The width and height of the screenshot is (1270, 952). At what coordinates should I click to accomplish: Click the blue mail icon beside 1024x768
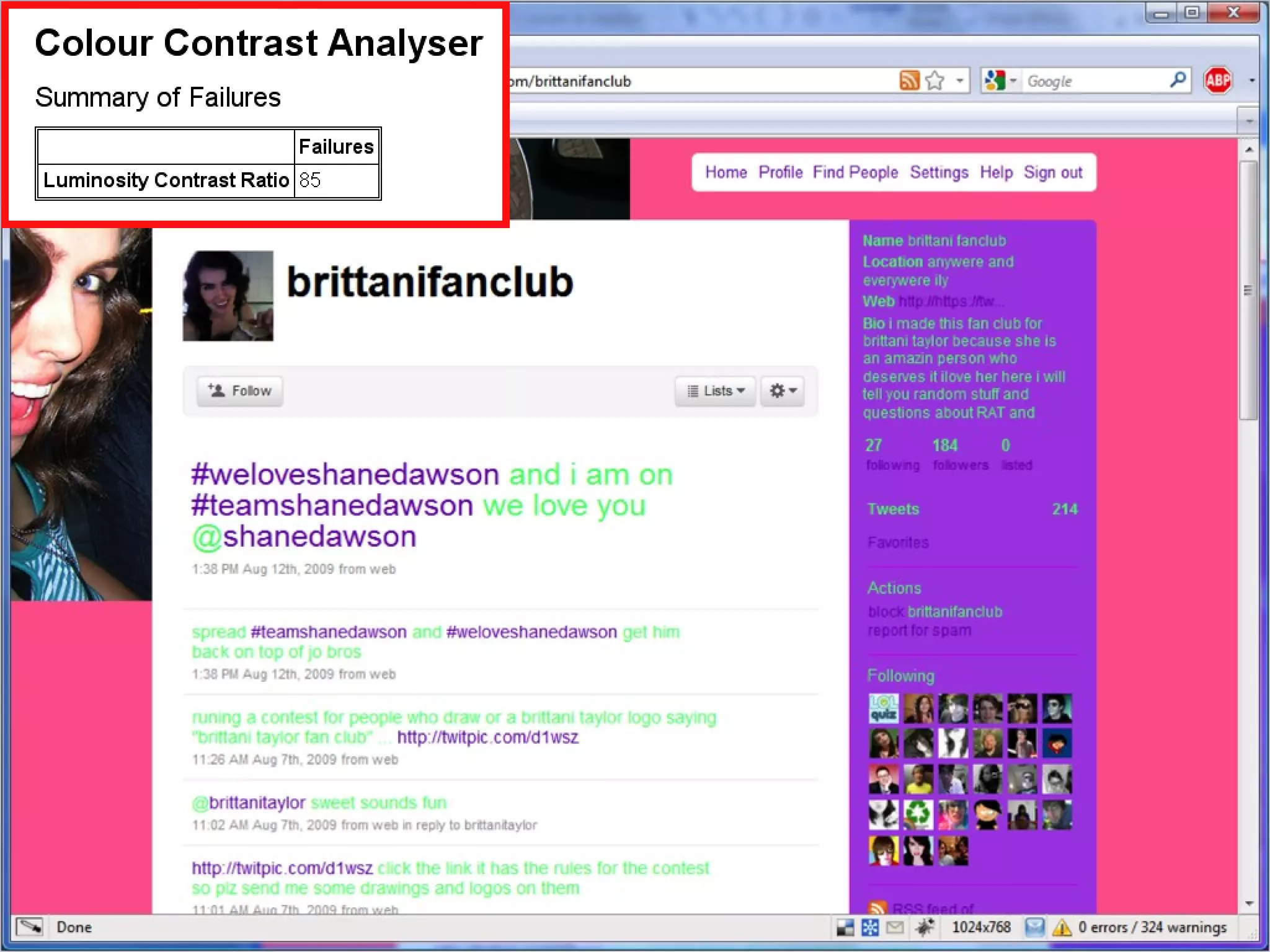[1034, 927]
